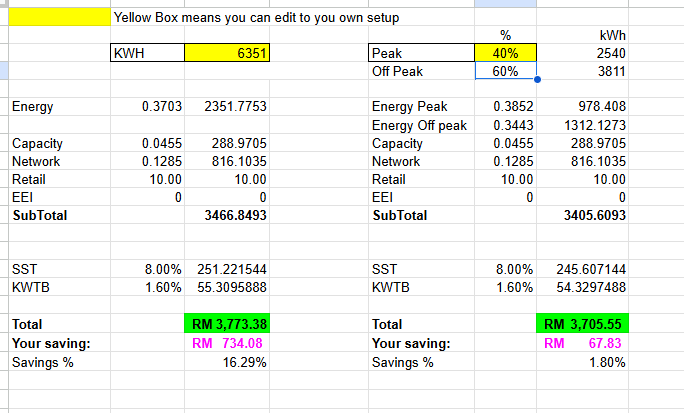This screenshot has width=684, height=413.
Task: Click the yellow Peak 40% cell
Action: tap(505, 53)
